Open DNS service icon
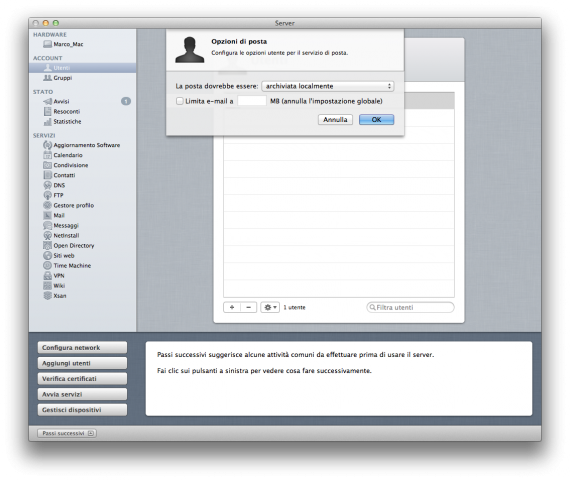The image size is (570, 481). [47, 185]
